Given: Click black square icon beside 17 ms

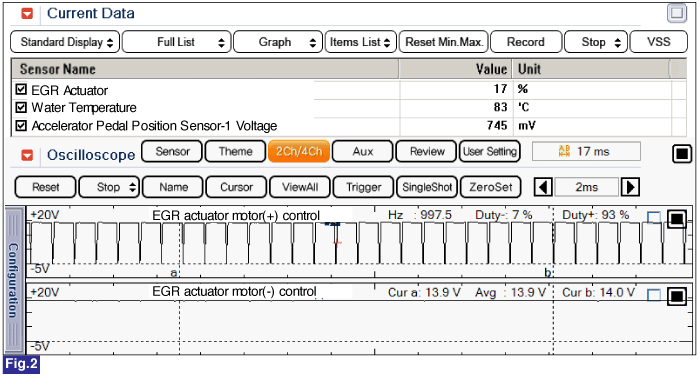Looking at the screenshot, I should [x=682, y=154].
